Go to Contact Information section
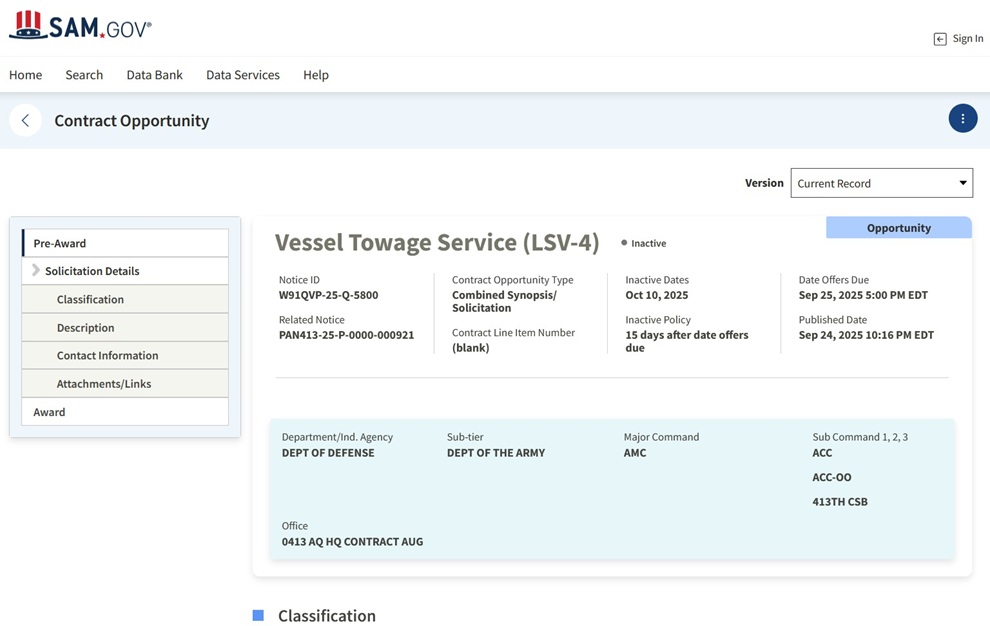 [107, 355]
